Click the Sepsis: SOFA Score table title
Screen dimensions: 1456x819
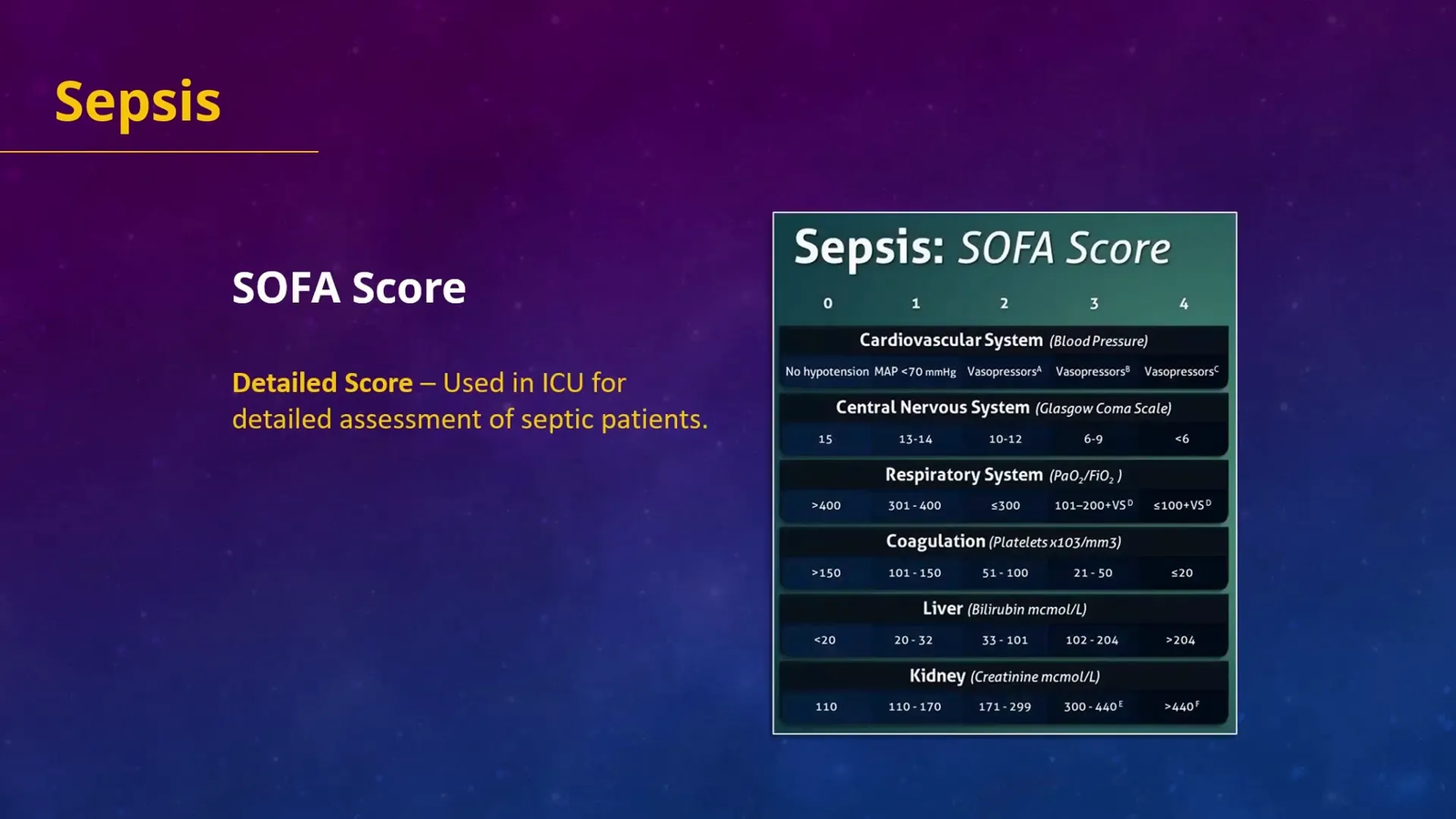[982, 248]
